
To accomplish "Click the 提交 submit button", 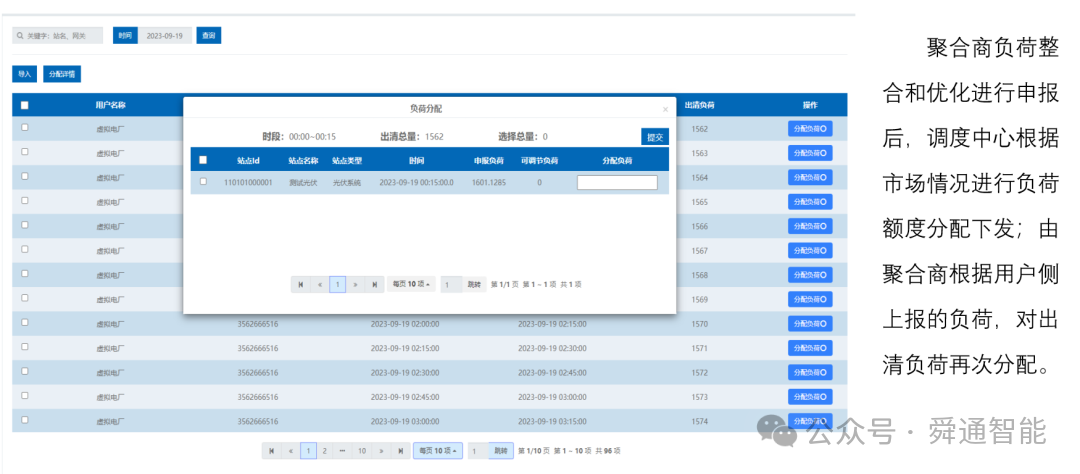I will pos(654,136).
